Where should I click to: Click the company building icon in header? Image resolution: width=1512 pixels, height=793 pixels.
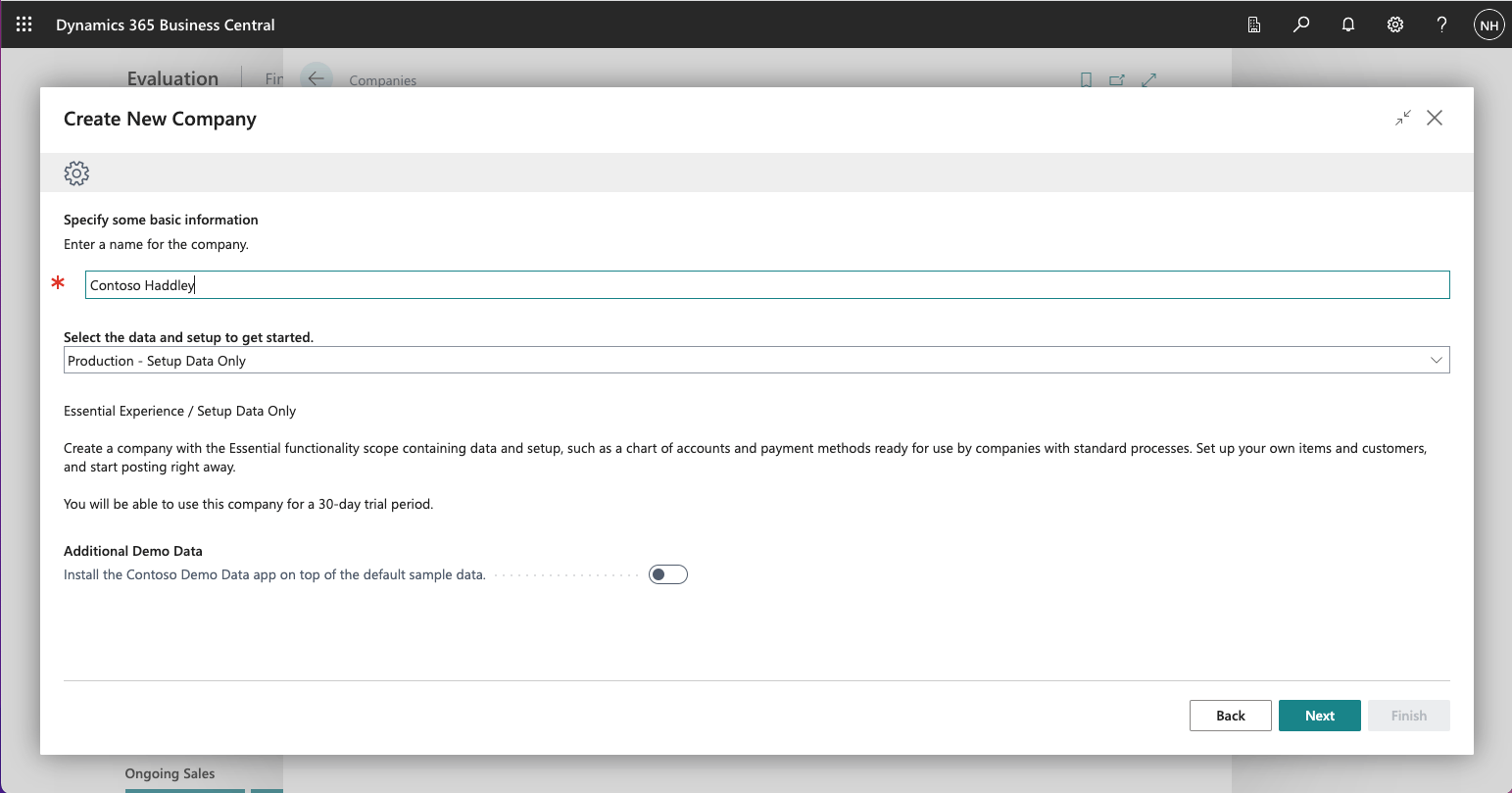tap(1254, 25)
